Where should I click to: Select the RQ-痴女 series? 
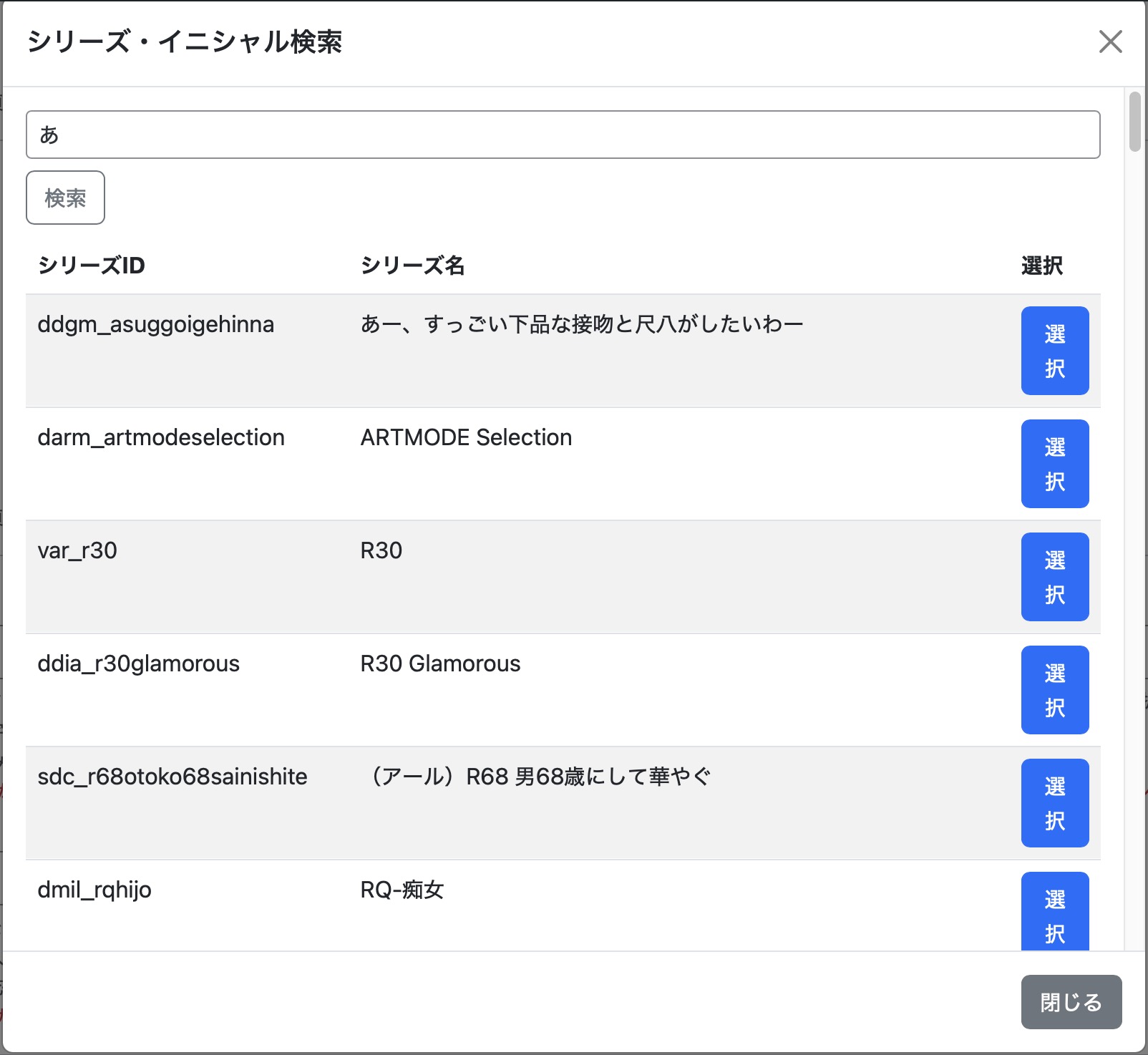(1054, 911)
